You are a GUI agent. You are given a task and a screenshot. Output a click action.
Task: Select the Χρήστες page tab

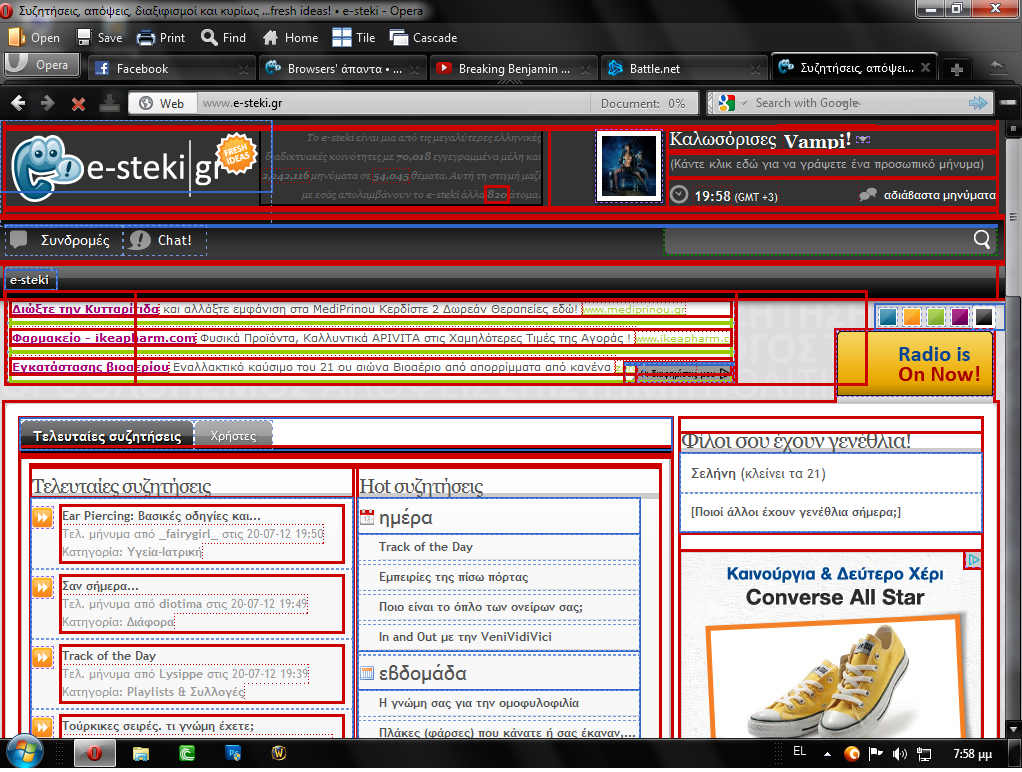233,436
